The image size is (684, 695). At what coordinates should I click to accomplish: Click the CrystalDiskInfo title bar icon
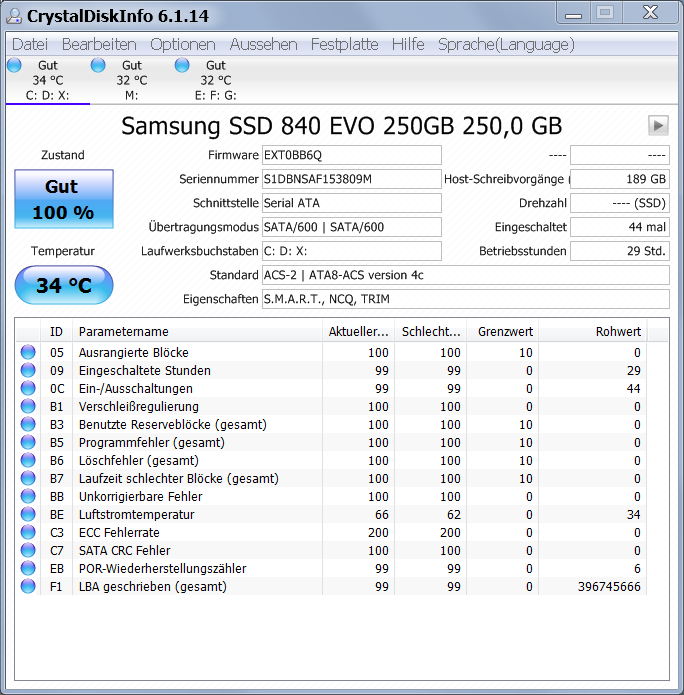pyautogui.click(x=14, y=16)
